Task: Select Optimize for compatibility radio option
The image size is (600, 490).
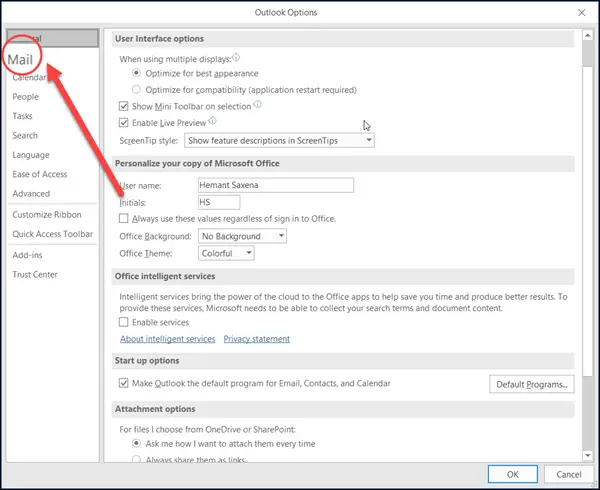Action: pyautogui.click(x=138, y=89)
